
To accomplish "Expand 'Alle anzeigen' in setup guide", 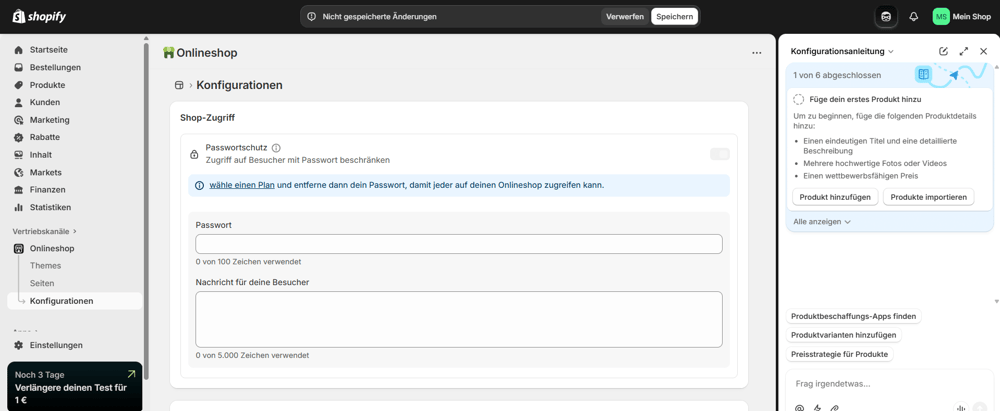I will point(822,222).
